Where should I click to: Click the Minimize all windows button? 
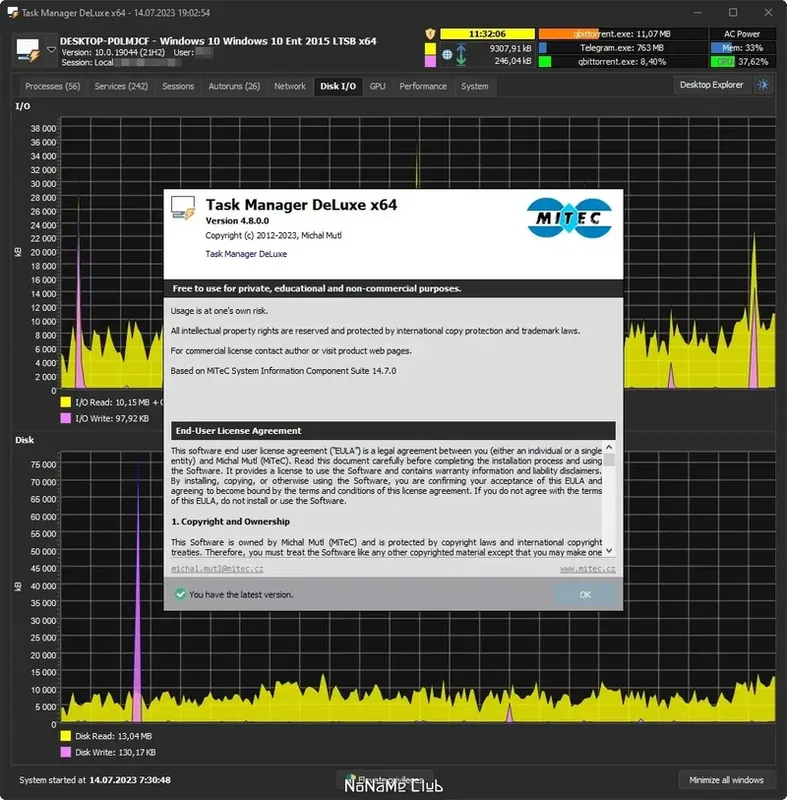pos(726,780)
